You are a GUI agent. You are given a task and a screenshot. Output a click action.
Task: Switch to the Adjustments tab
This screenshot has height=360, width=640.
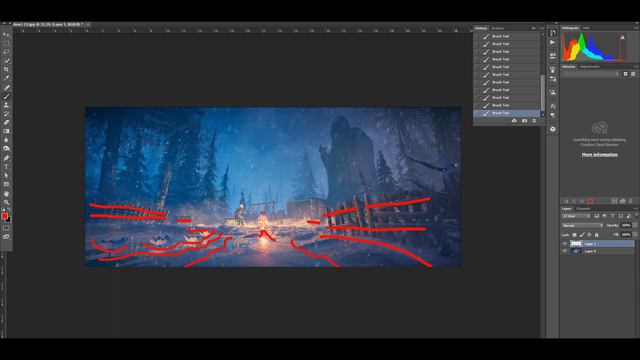tap(590, 67)
